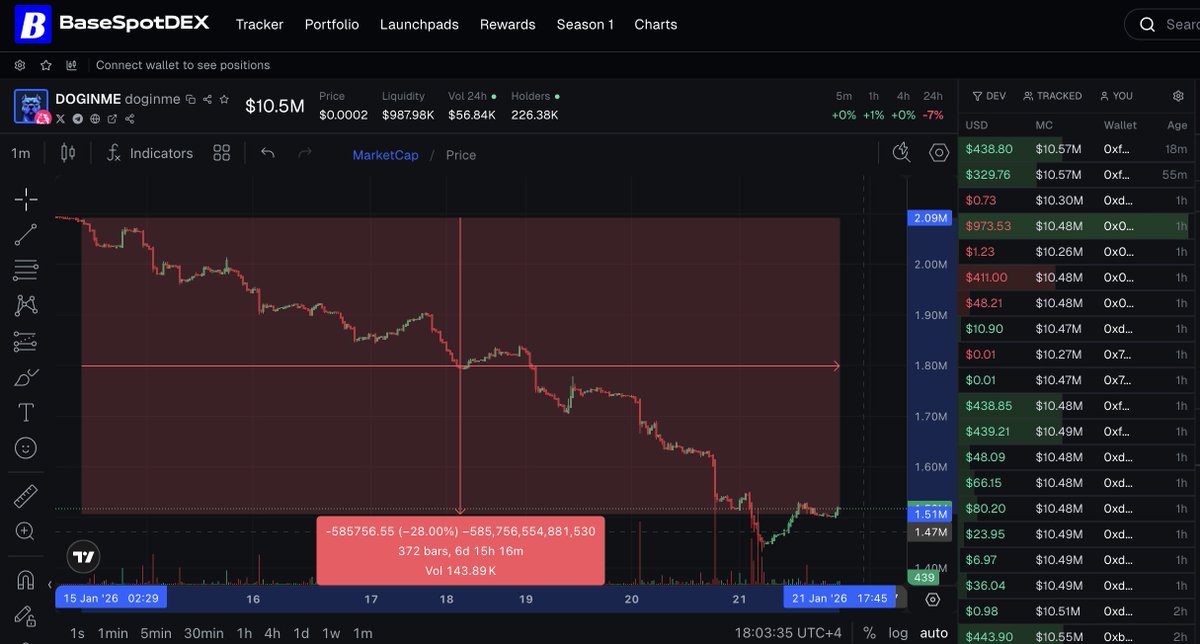Image resolution: width=1200 pixels, height=644 pixels.
Task: Click the share icon in social links row
Action: tap(128, 119)
